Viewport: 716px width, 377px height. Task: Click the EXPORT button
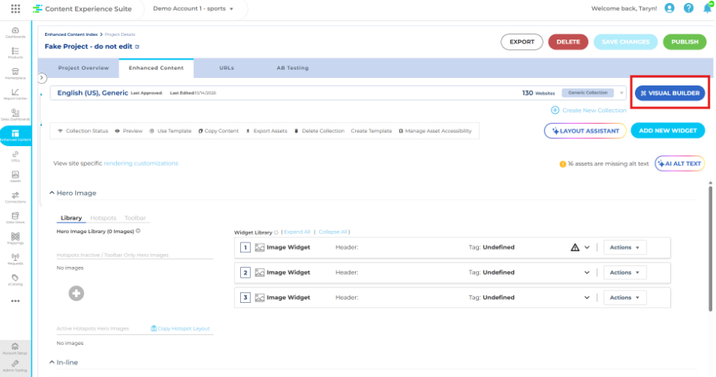pyautogui.click(x=522, y=42)
